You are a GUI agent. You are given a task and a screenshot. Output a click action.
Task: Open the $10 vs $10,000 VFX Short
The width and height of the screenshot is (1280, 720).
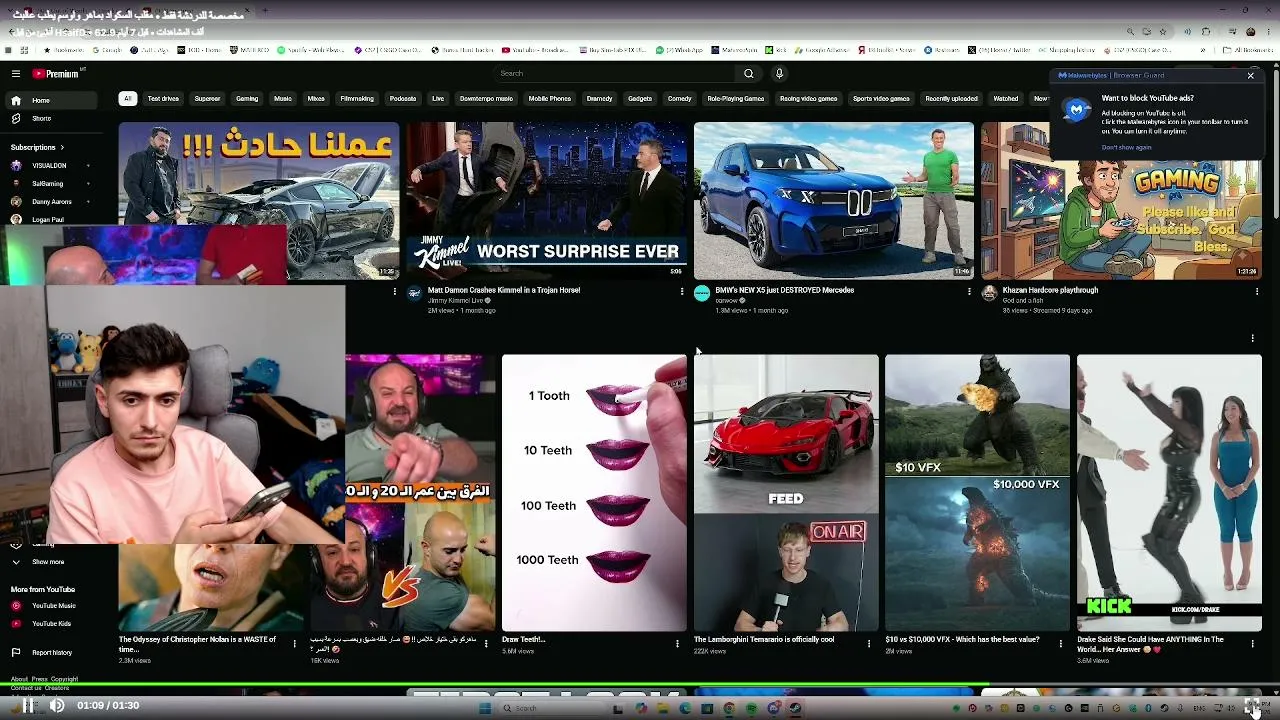coord(977,493)
